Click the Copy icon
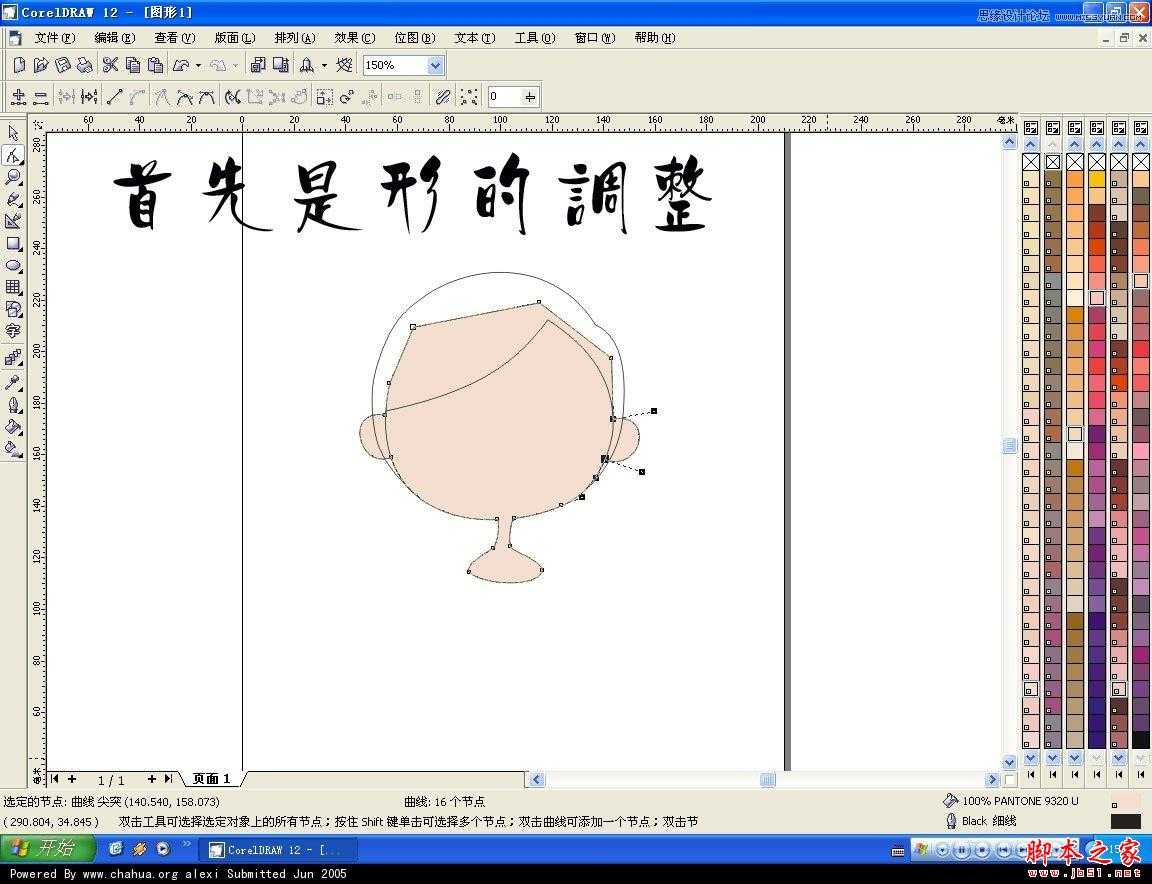Image resolution: width=1152 pixels, height=884 pixels. (133, 65)
